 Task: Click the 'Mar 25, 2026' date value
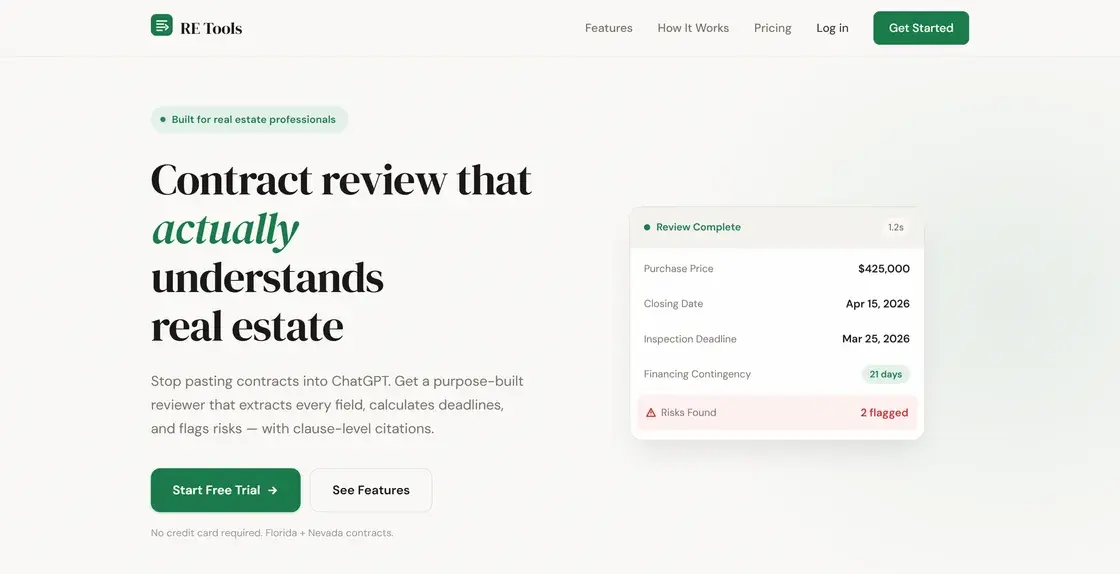(876, 339)
